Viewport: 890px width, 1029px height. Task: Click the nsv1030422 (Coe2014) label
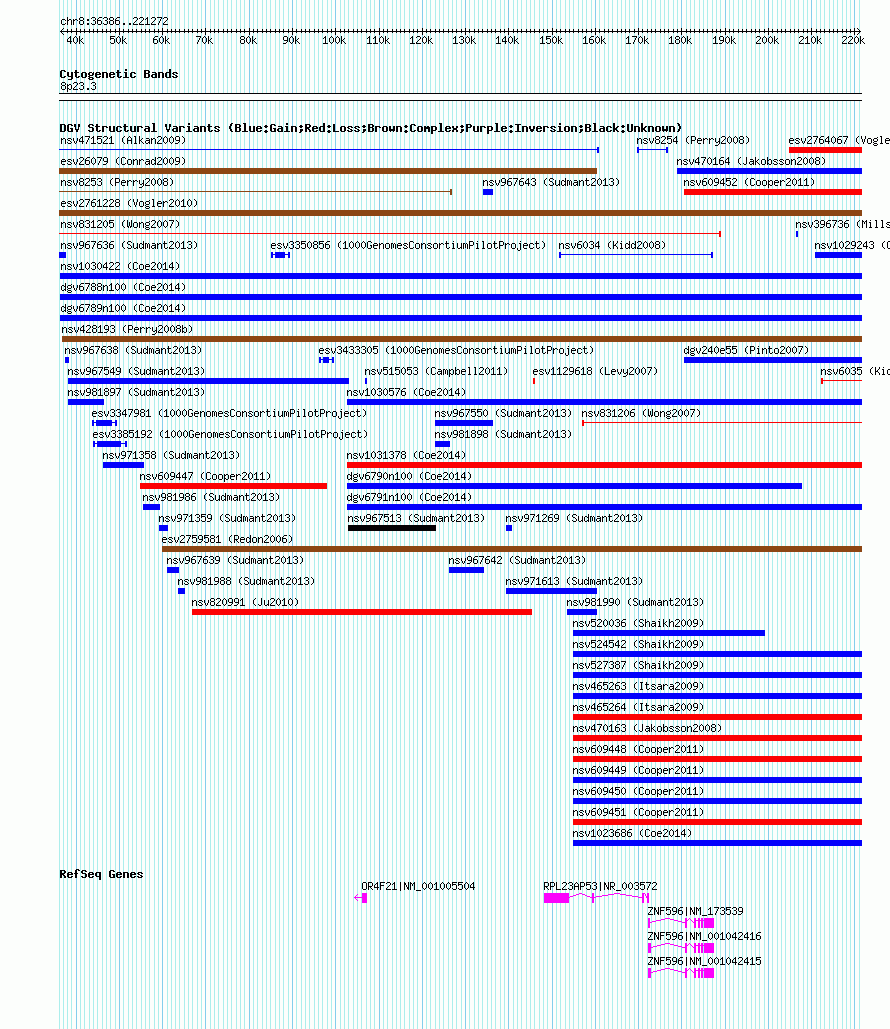[x=120, y=266]
